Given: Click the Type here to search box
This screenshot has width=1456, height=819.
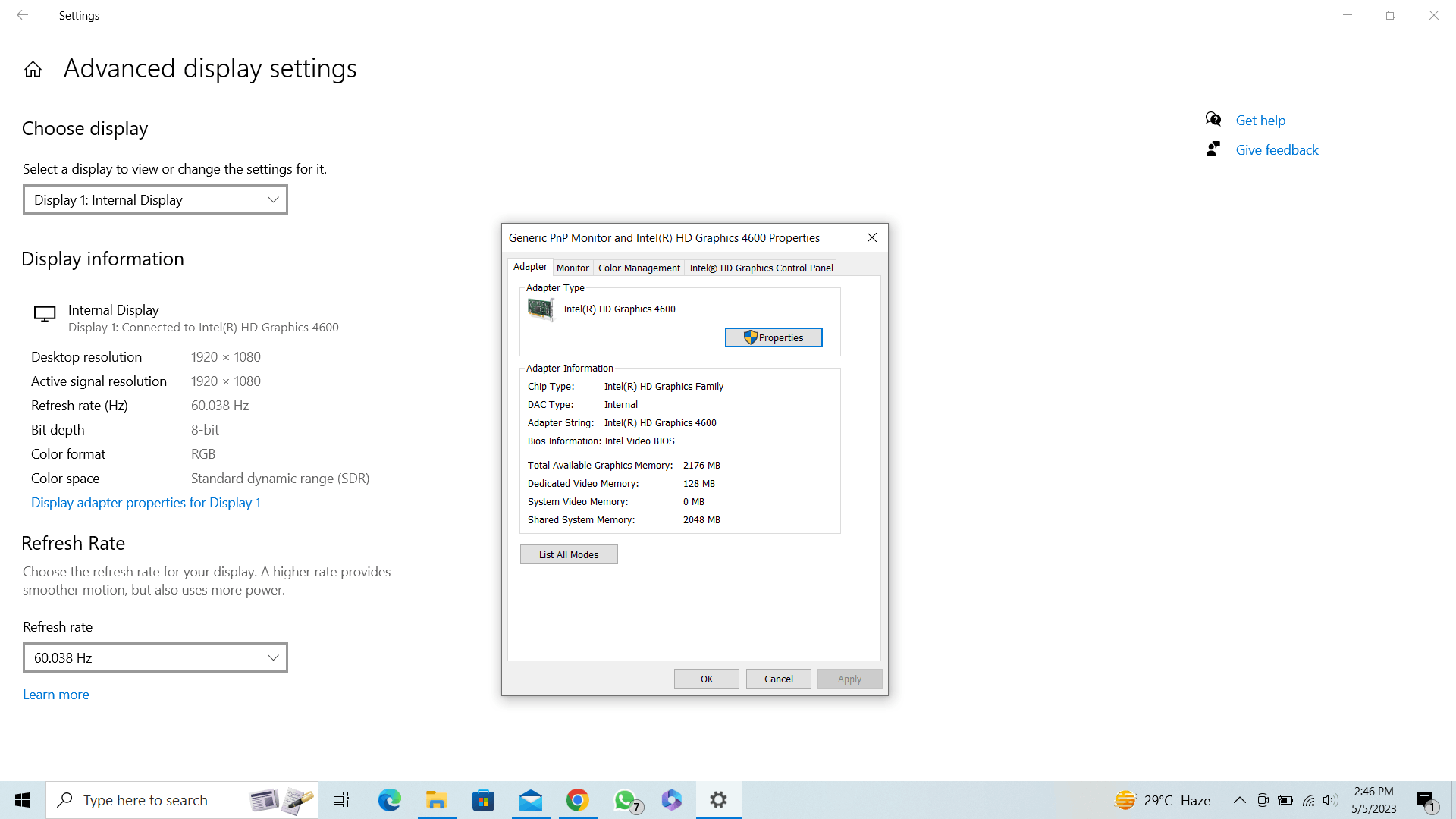Looking at the screenshot, I should (x=152, y=800).
